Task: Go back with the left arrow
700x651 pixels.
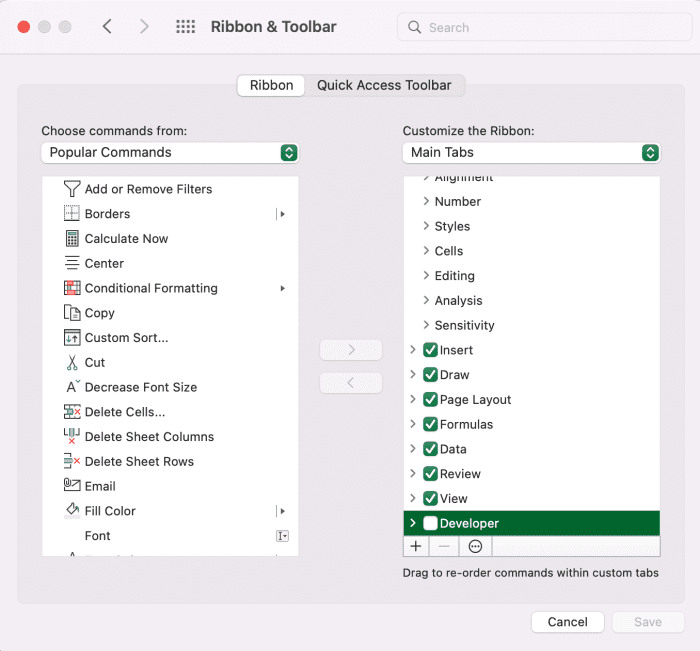Action: (x=107, y=26)
